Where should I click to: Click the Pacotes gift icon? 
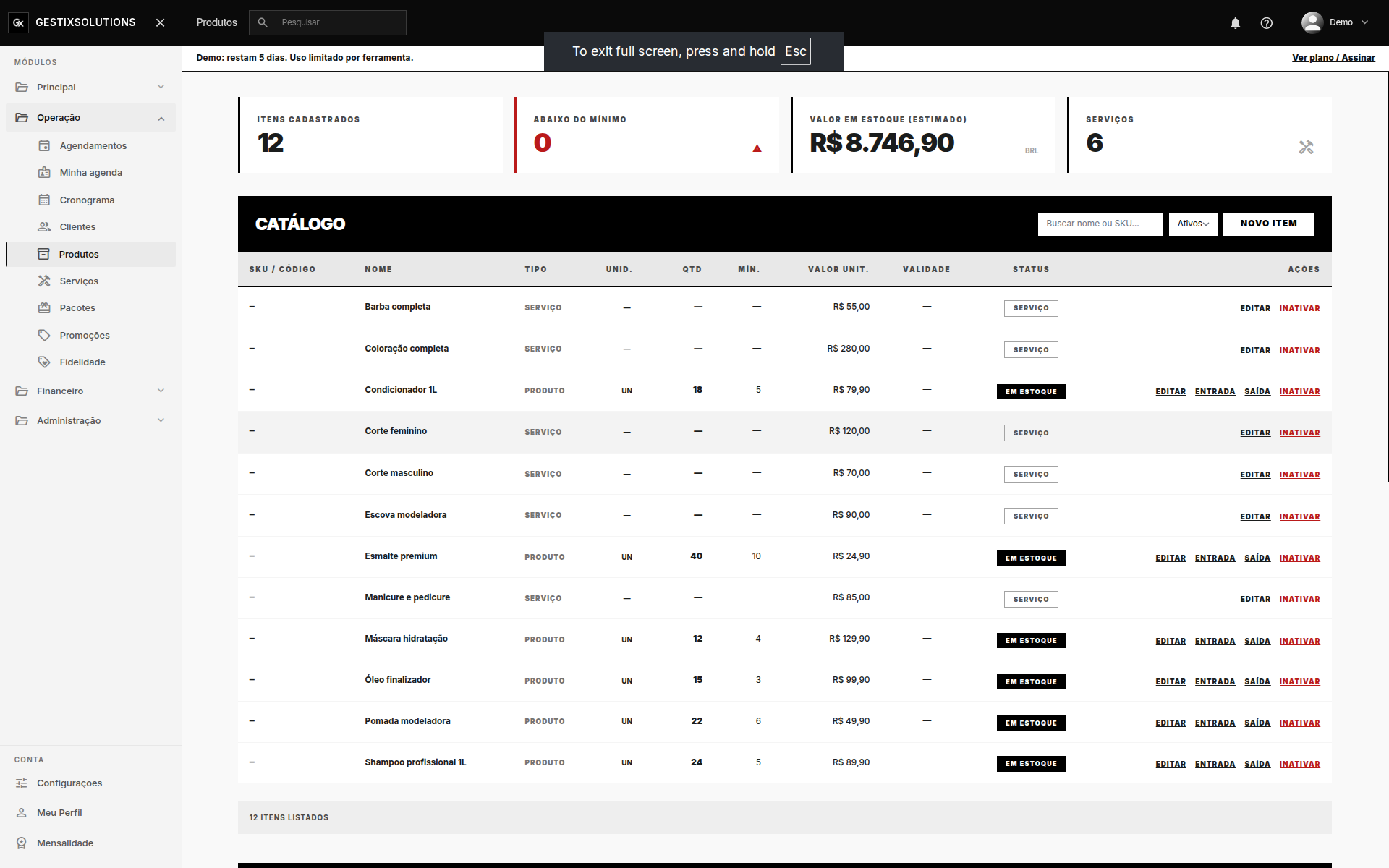tap(44, 307)
